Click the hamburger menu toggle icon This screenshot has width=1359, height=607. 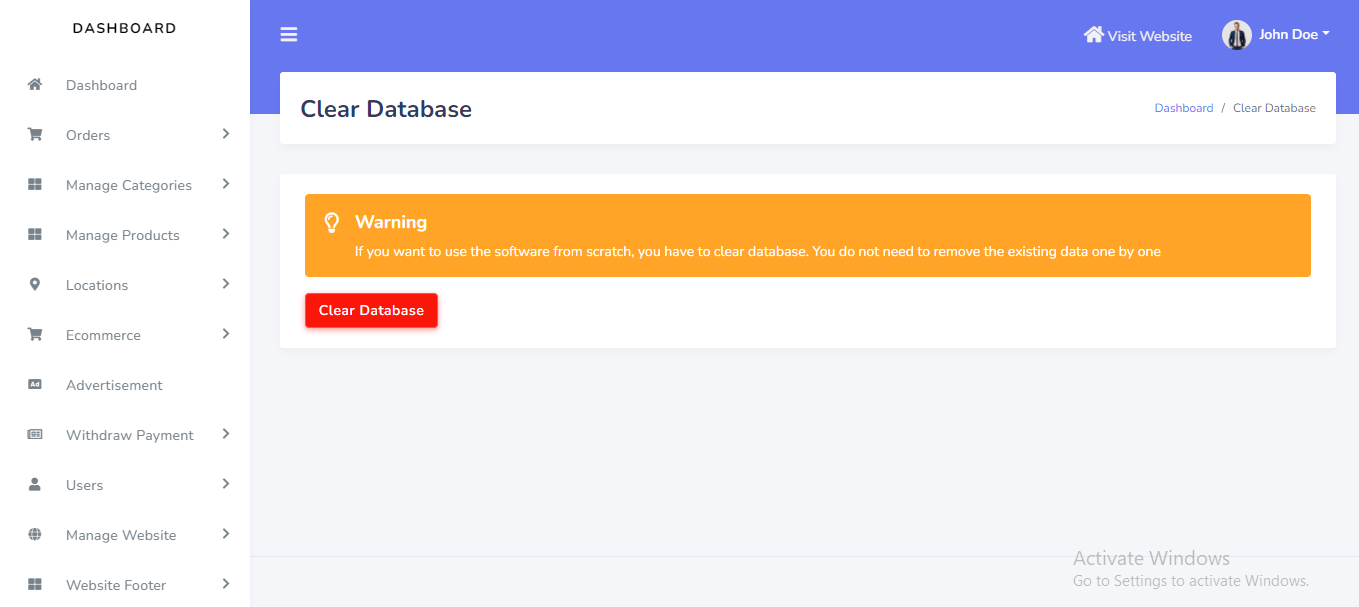point(289,35)
